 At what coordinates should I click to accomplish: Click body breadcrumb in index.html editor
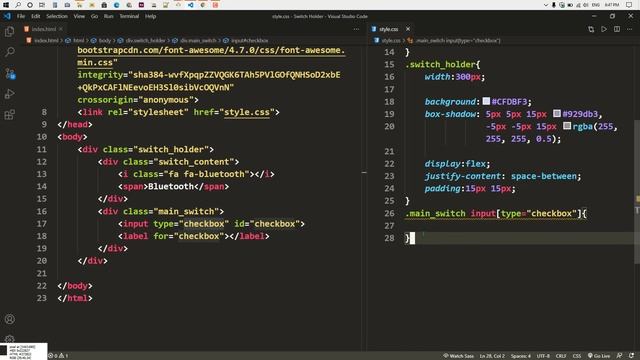(x=101, y=40)
